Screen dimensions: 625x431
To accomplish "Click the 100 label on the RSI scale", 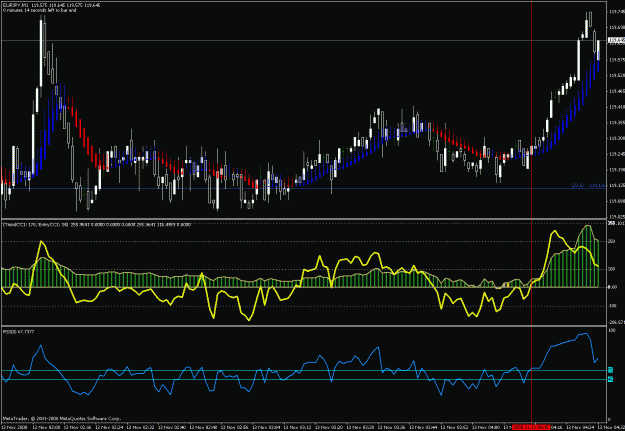I will [x=612, y=331].
